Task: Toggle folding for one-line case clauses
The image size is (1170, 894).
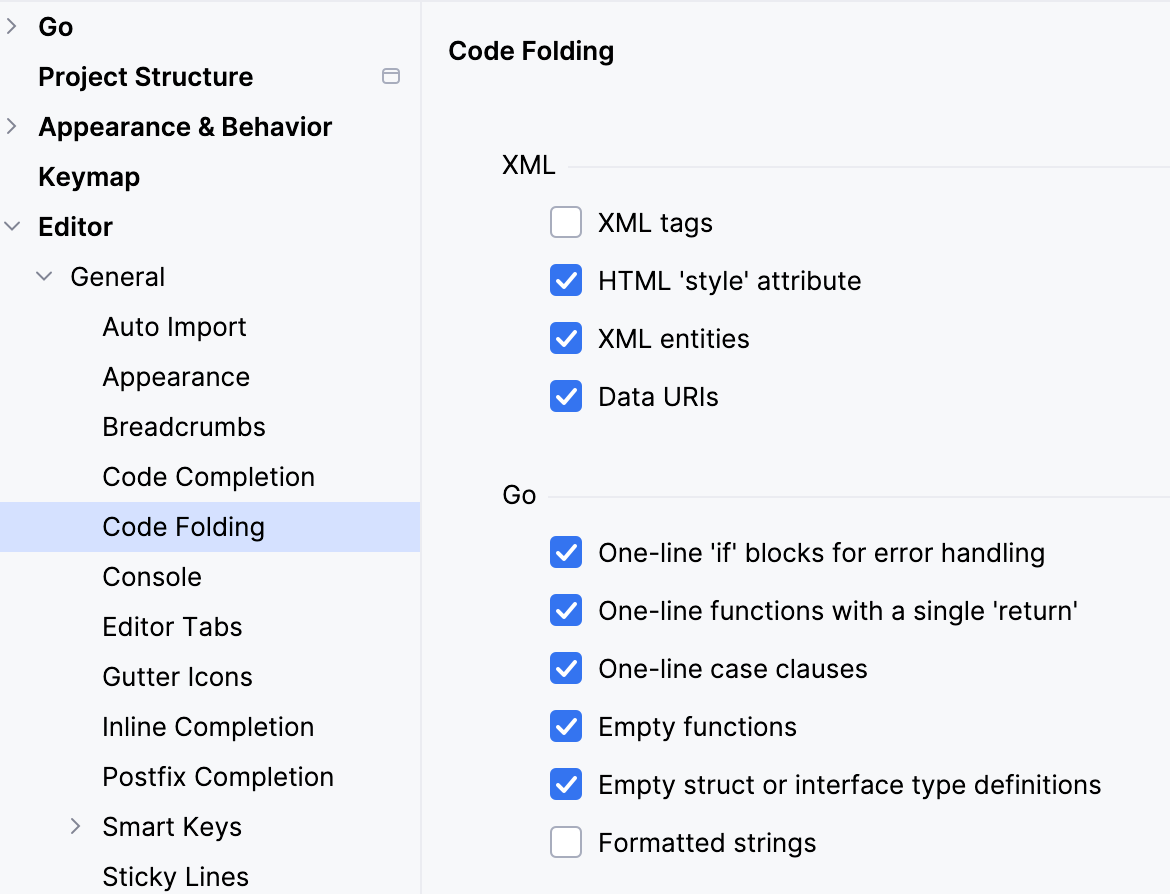Action: click(565, 668)
